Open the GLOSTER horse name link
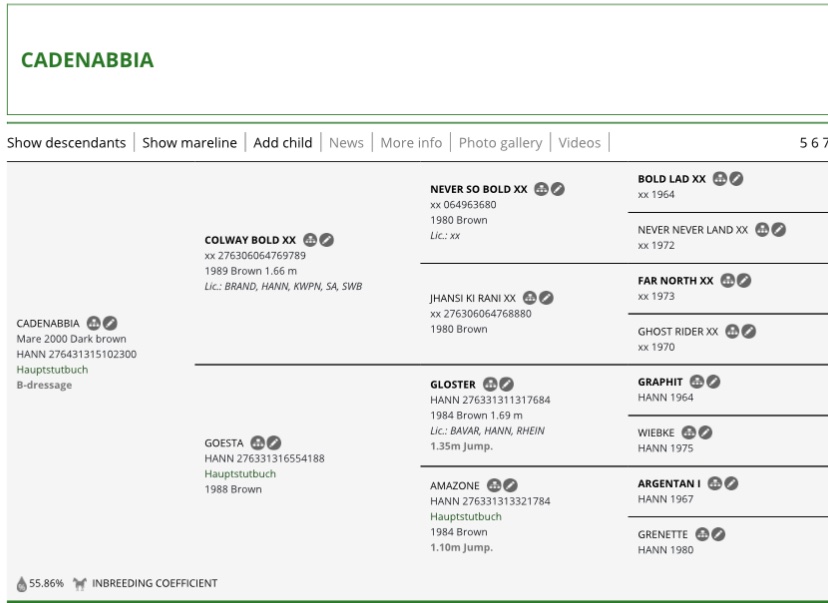This screenshot has height=603, width=828. tap(453, 384)
